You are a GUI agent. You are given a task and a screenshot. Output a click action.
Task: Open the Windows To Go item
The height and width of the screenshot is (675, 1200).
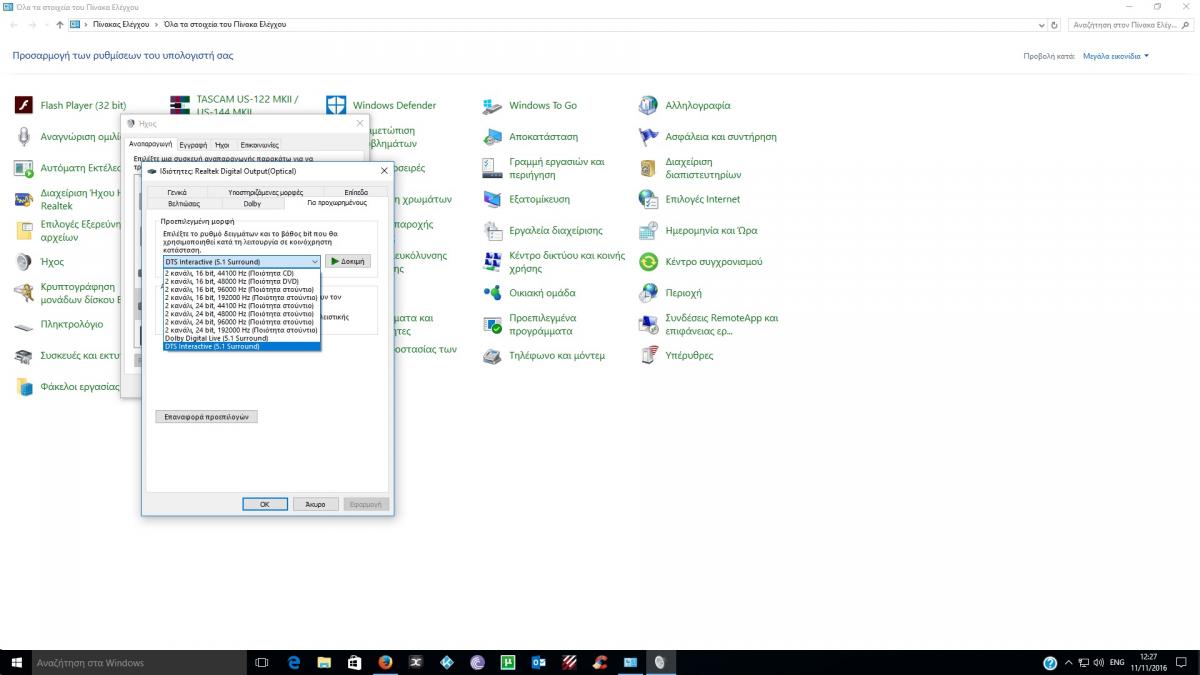530,105
